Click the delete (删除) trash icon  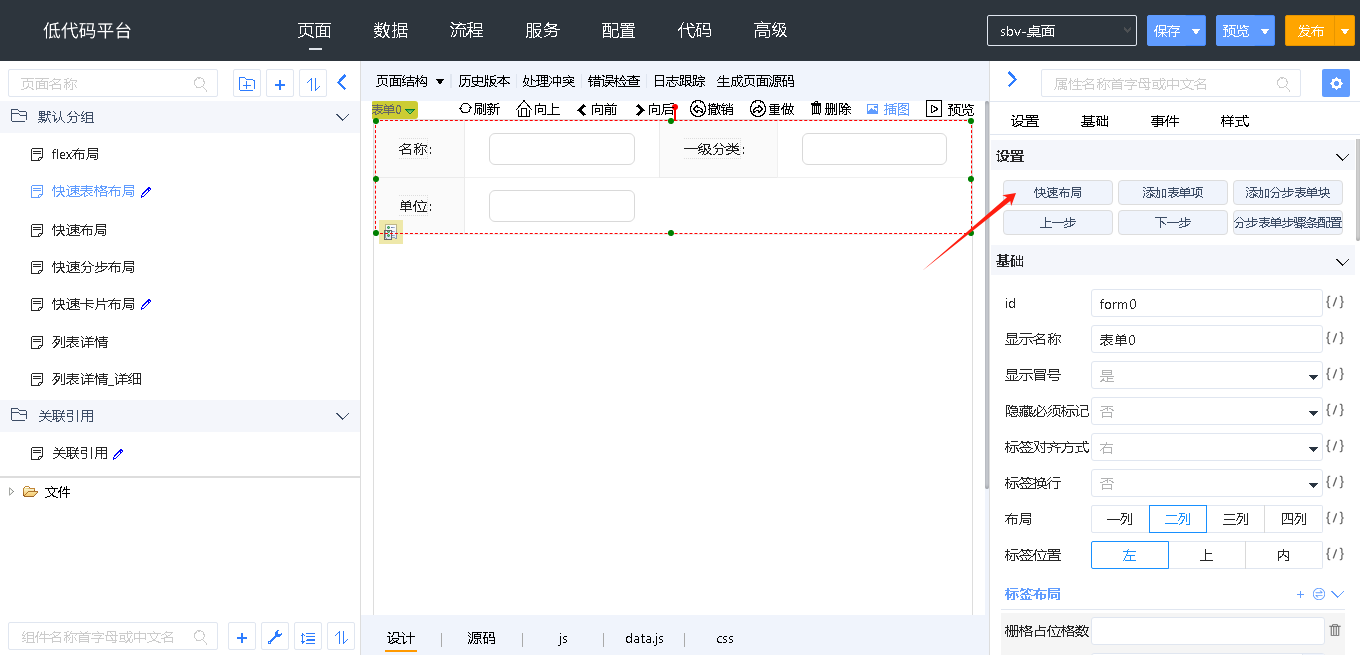pos(816,109)
